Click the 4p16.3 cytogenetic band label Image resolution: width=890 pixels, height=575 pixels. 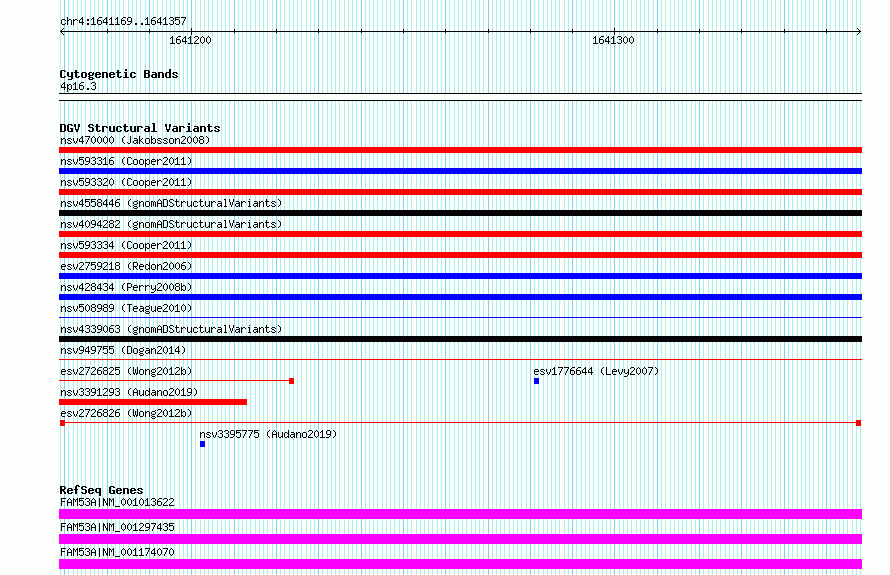pyautogui.click(x=78, y=87)
